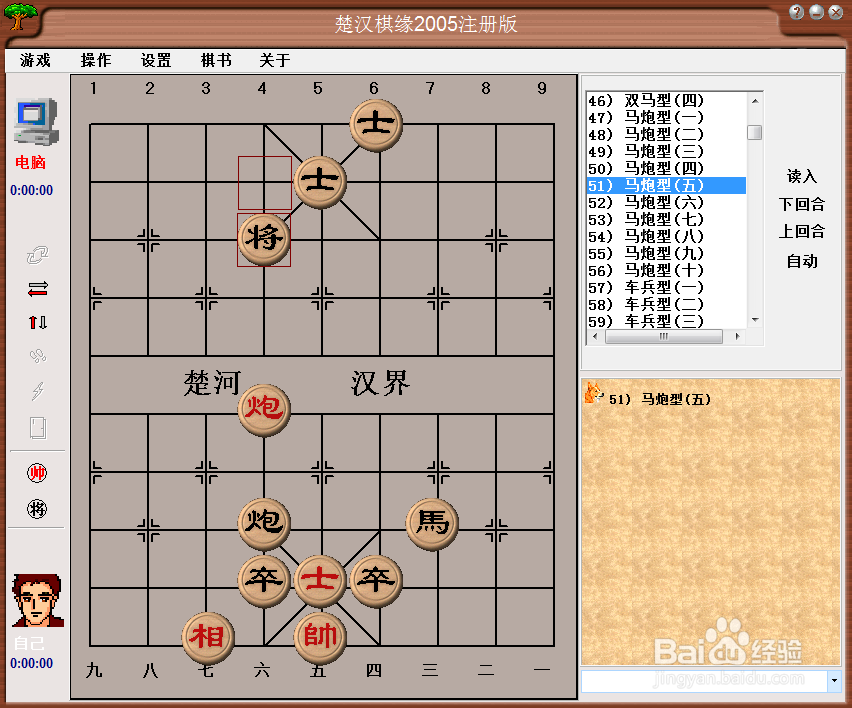Click the computer opponent icon
Image resolution: width=852 pixels, height=708 pixels.
(36, 121)
